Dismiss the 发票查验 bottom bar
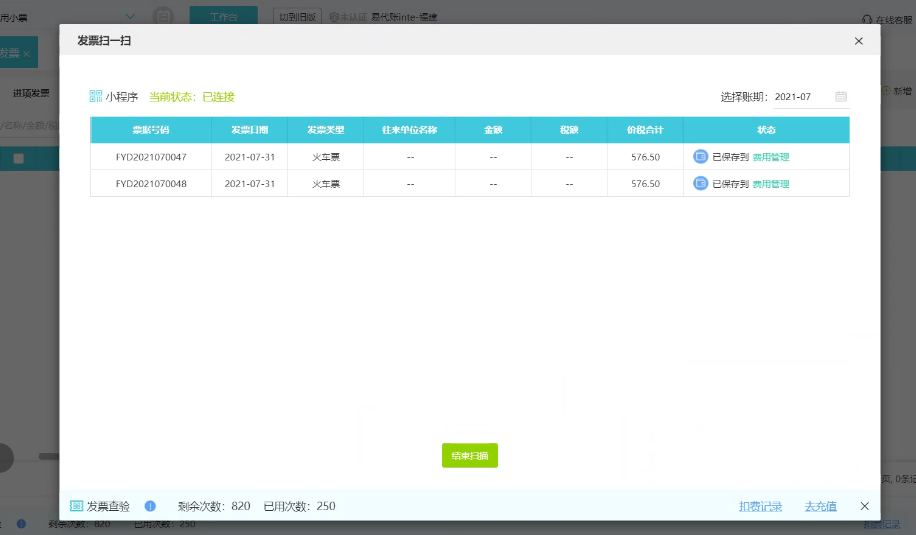 (x=865, y=506)
